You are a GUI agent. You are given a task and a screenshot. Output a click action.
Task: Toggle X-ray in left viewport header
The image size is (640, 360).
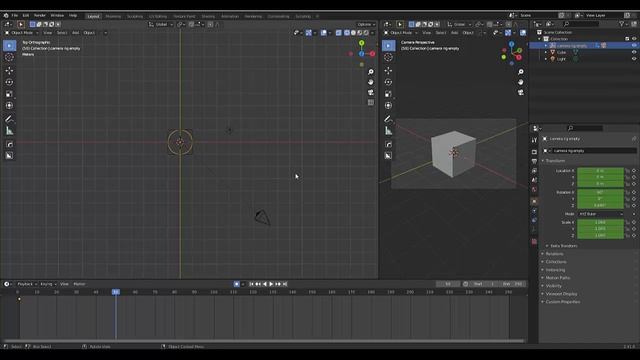point(339,33)
